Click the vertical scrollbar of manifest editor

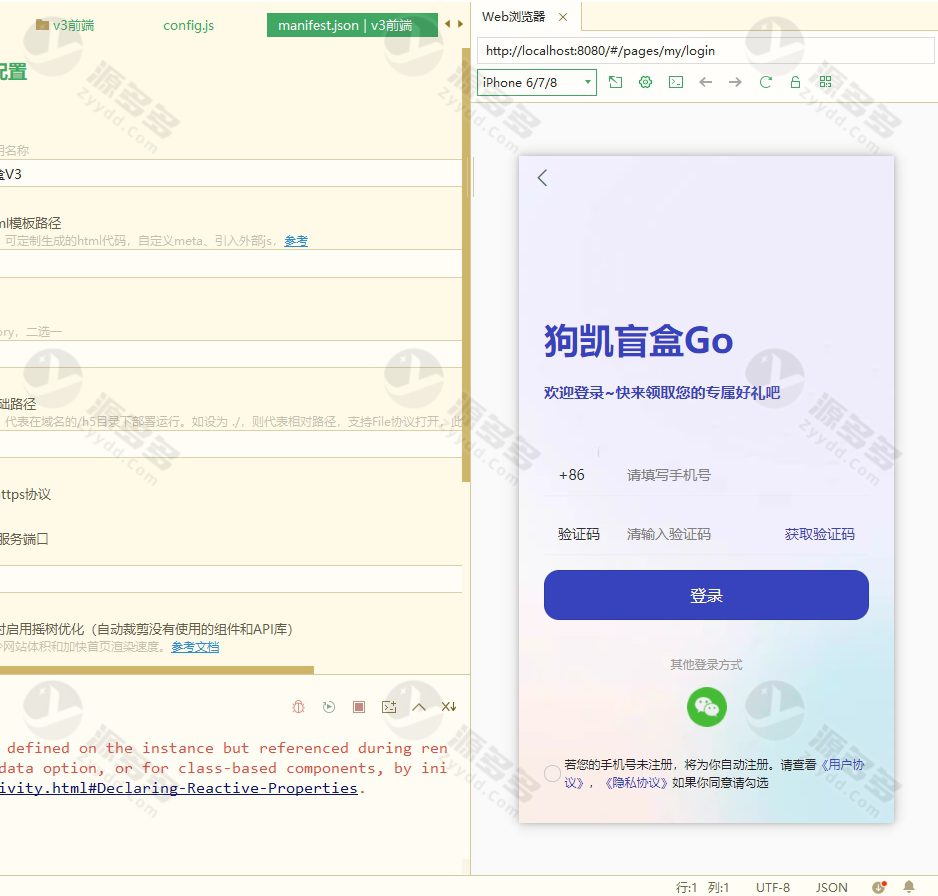tap(466, 263)
